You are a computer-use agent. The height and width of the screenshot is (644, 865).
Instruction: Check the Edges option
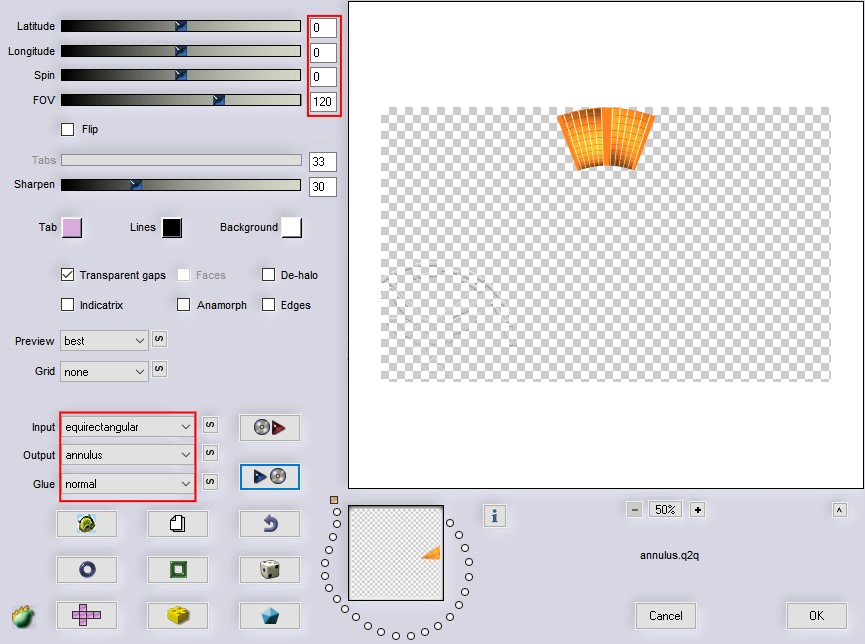point(269,305)
